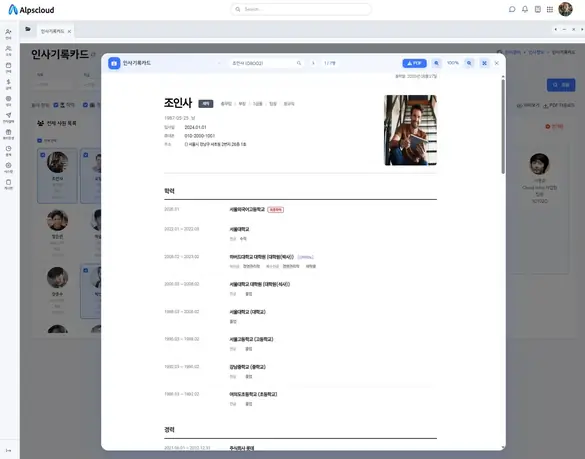The width and height of the screenshot is (585, 459).
Task: Select the people icon in sidebar
Action: tap(8, 50)
